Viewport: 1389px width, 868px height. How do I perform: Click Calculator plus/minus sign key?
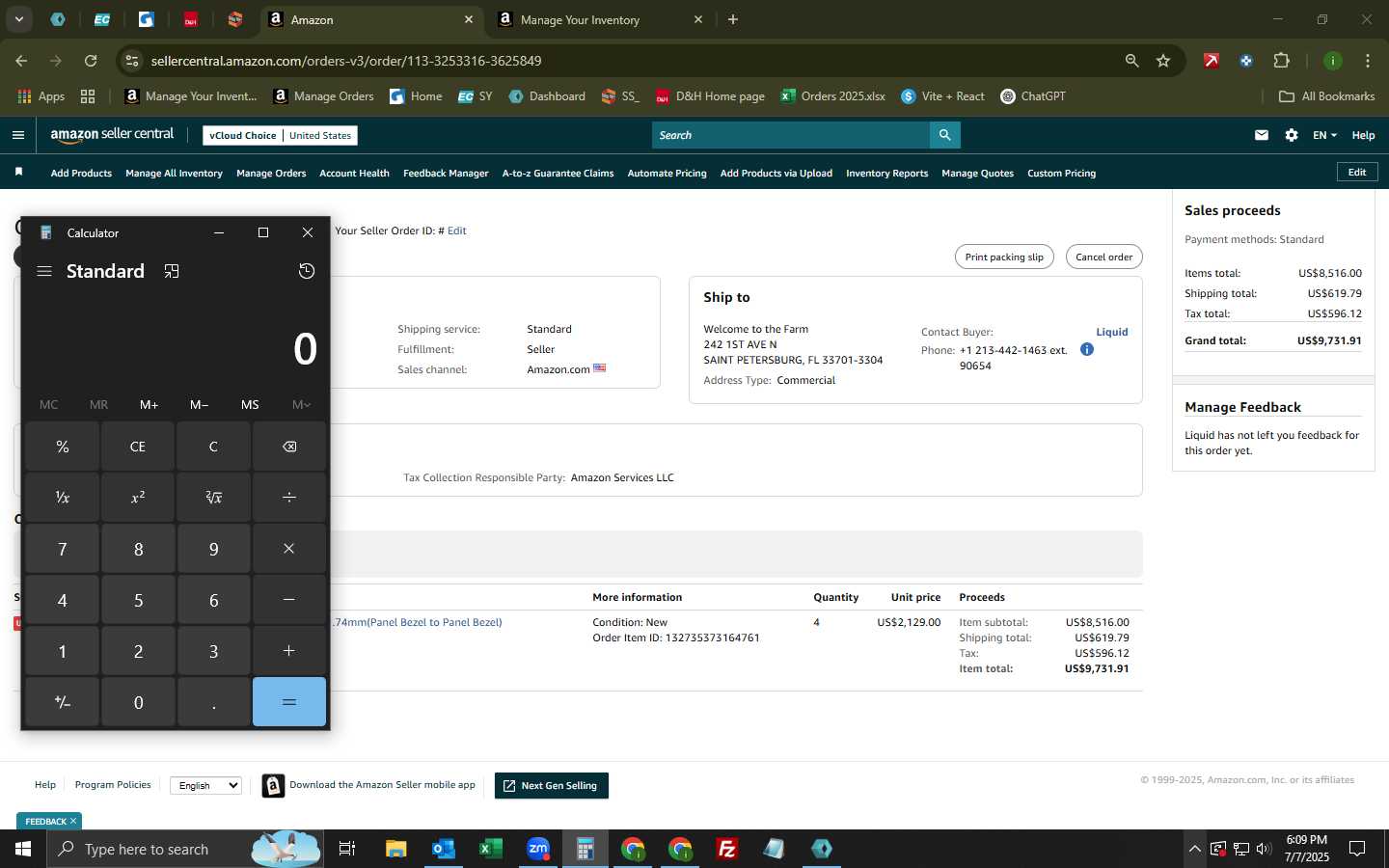pyautogui.click(x=63, y=702)
